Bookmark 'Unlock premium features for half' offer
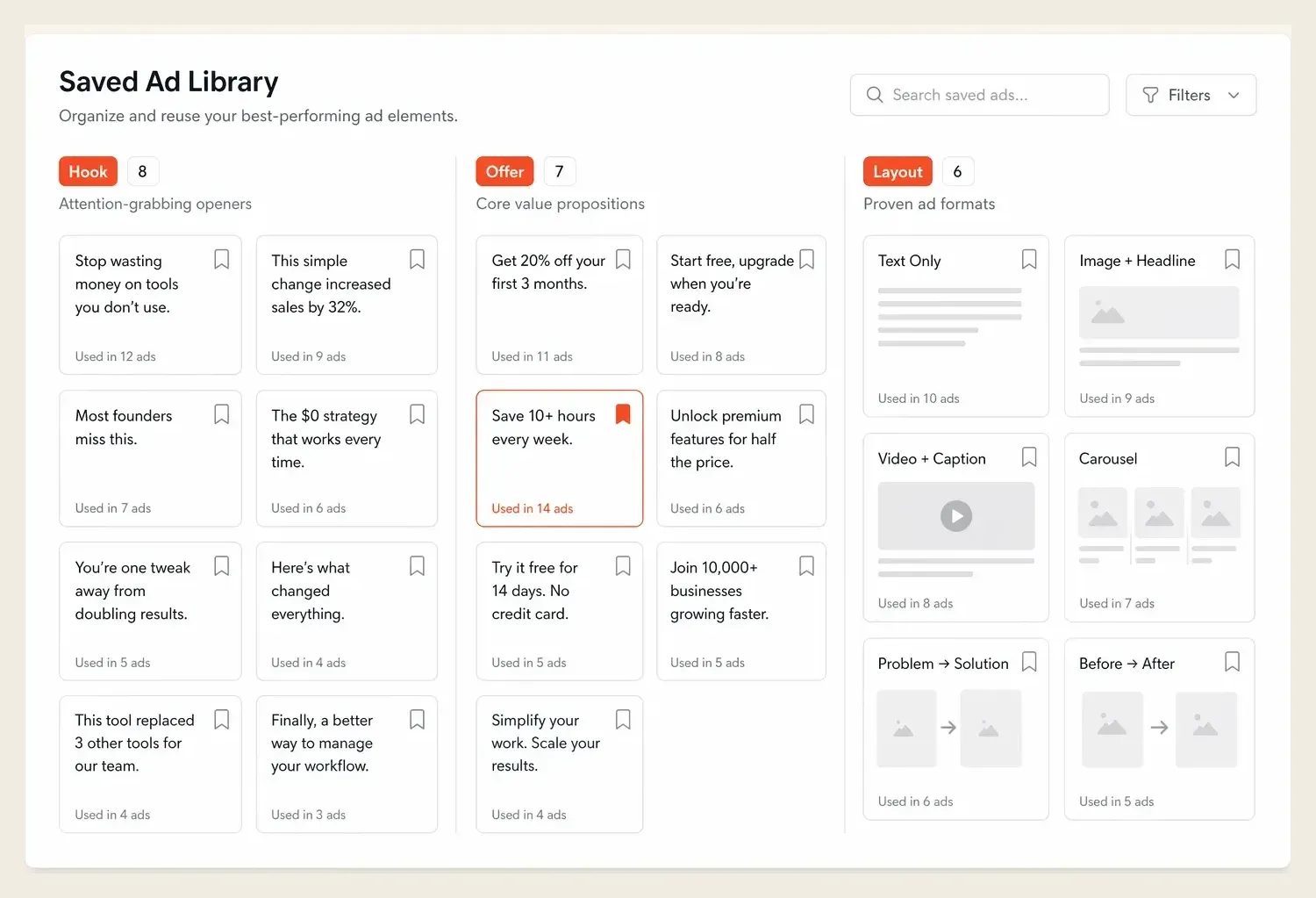Screen dimensions: 1316x898 807,414
